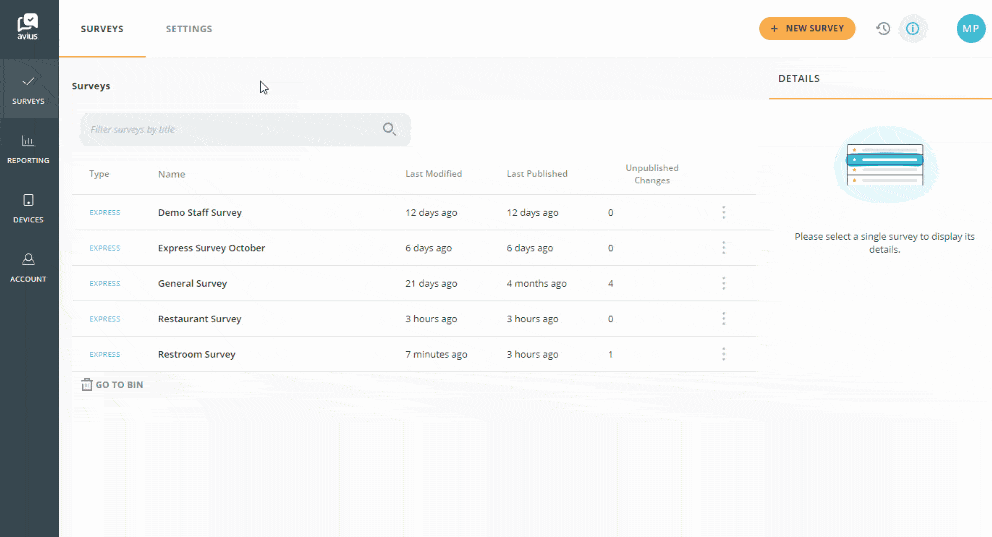Open options menu for Restroom Survey
This screenshot has width=992, height=537.
click(x=723, y=355)
